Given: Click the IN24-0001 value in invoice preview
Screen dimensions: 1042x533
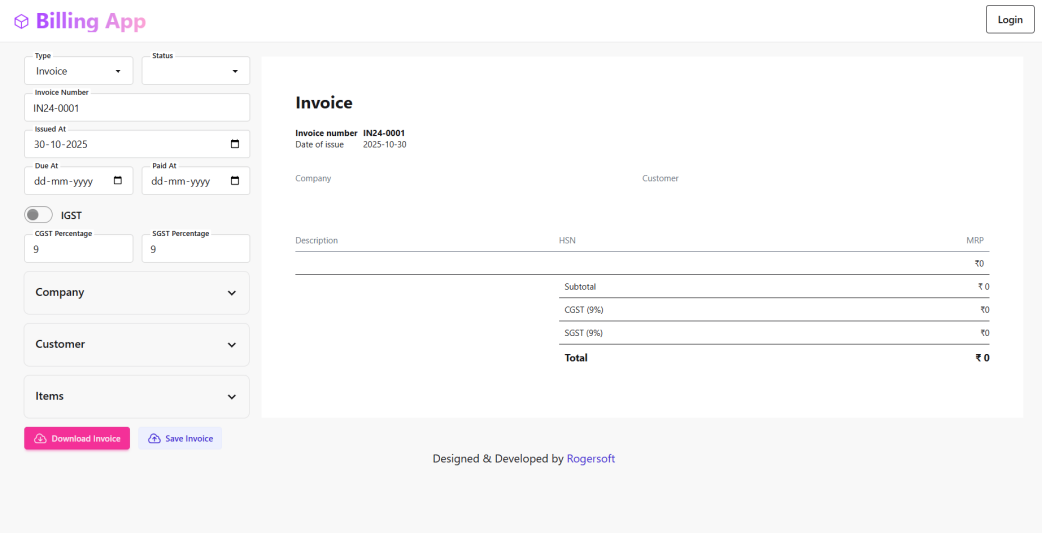Looking at the screenshot, I should click(384, 133).
